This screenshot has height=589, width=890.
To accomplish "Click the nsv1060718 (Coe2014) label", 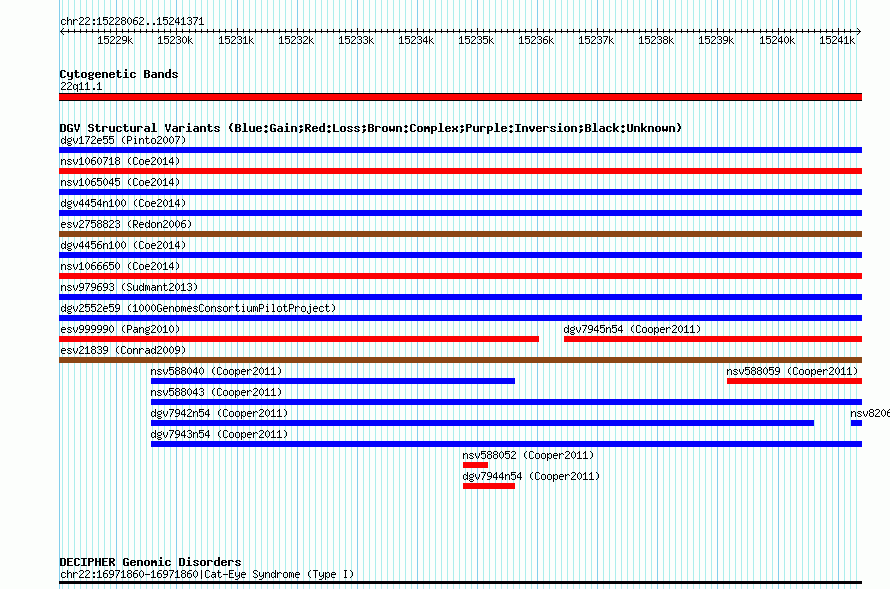I will [x=120, y=162].
